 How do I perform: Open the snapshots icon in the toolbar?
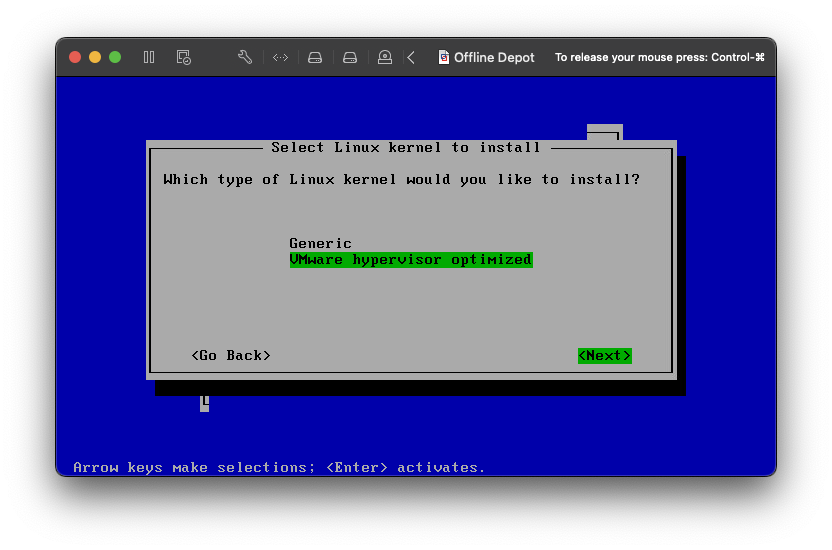(183, 57)
